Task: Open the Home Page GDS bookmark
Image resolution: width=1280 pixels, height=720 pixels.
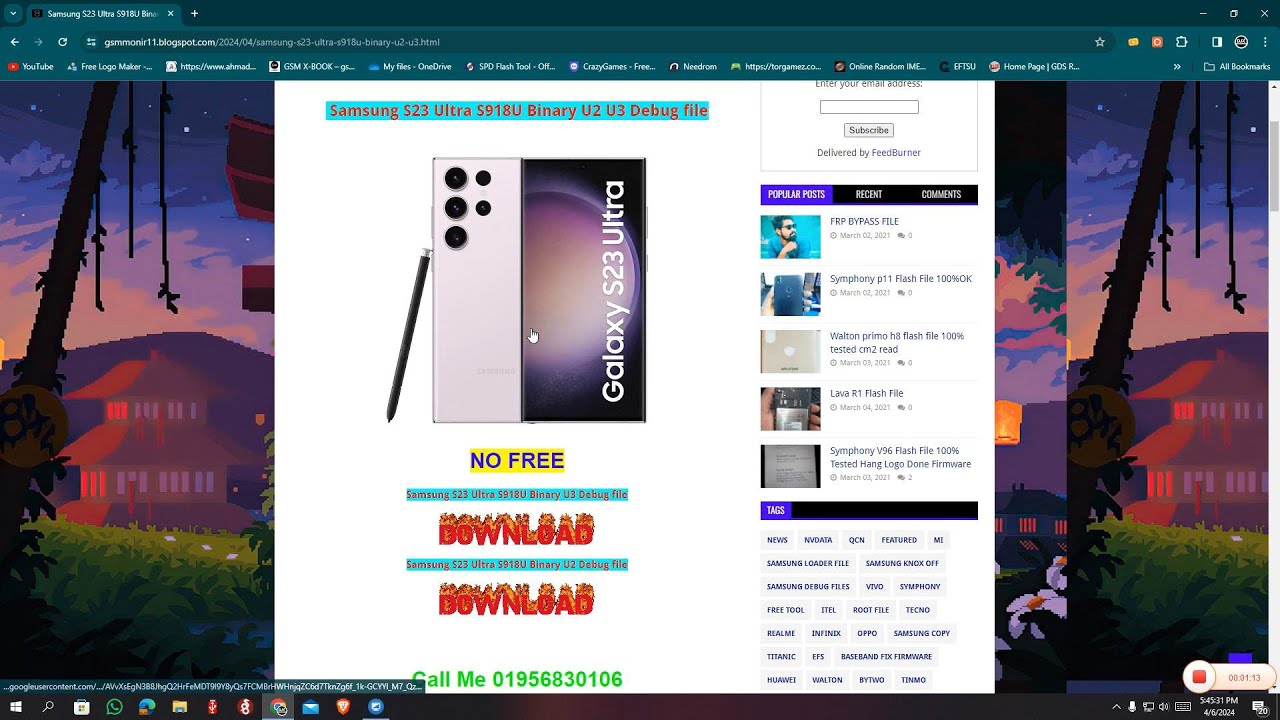Action: 1035,67
